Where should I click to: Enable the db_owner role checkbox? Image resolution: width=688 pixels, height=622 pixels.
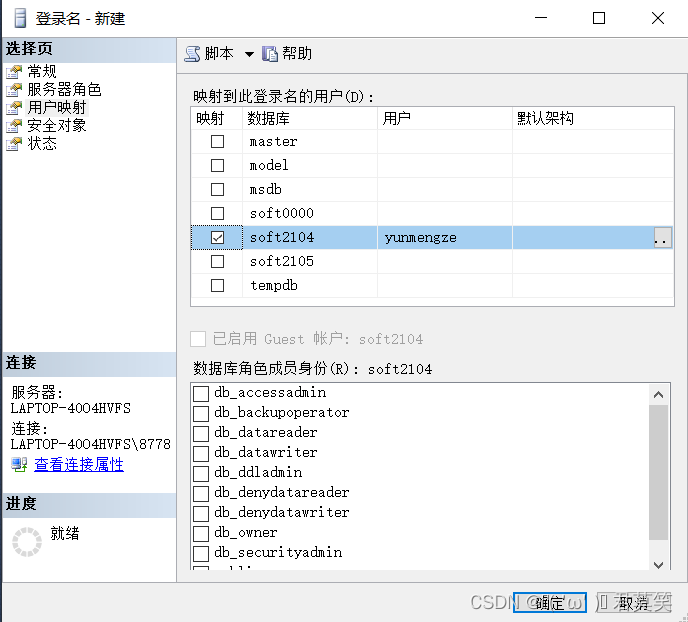point(201,533)
